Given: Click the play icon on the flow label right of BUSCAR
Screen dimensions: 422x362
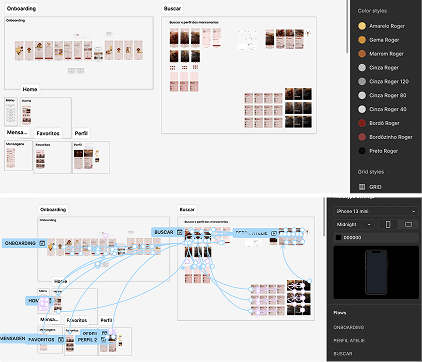Looking at the screenshot, I should [x=274, y=233].
